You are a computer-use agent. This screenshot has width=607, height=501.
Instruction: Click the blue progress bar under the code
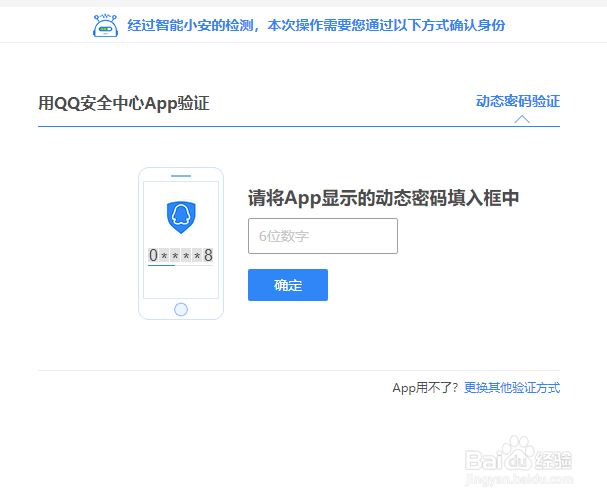(161, 265)
